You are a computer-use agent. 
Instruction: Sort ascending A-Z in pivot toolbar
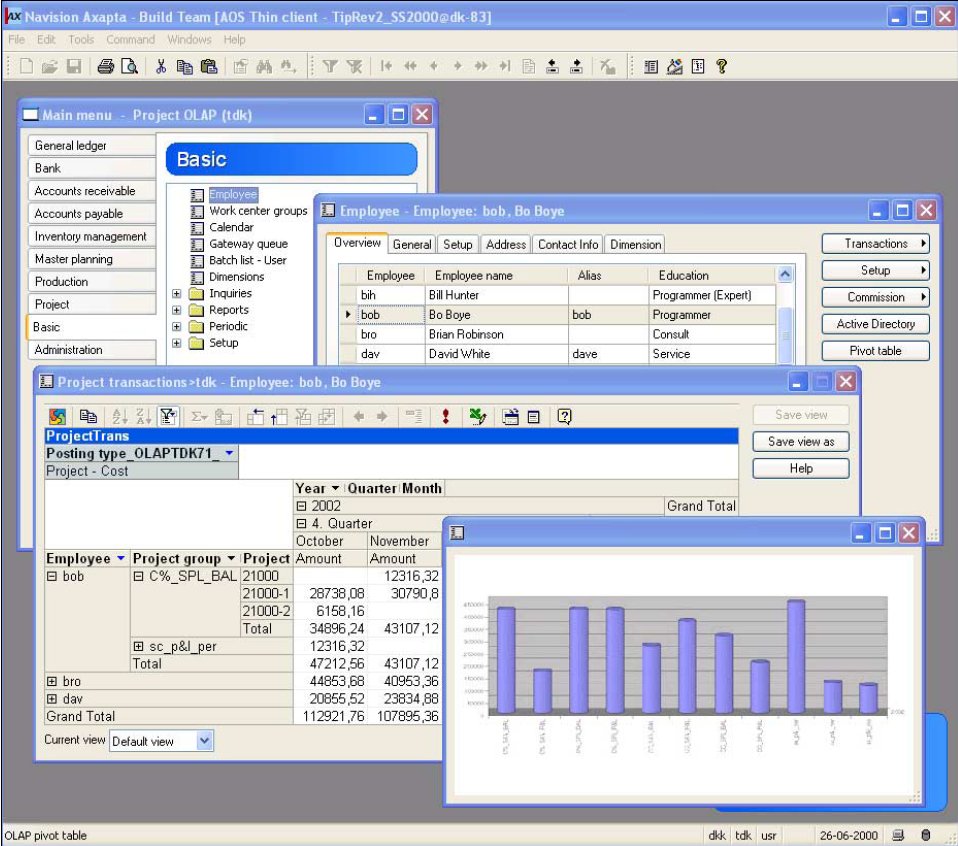coord(120,417)
